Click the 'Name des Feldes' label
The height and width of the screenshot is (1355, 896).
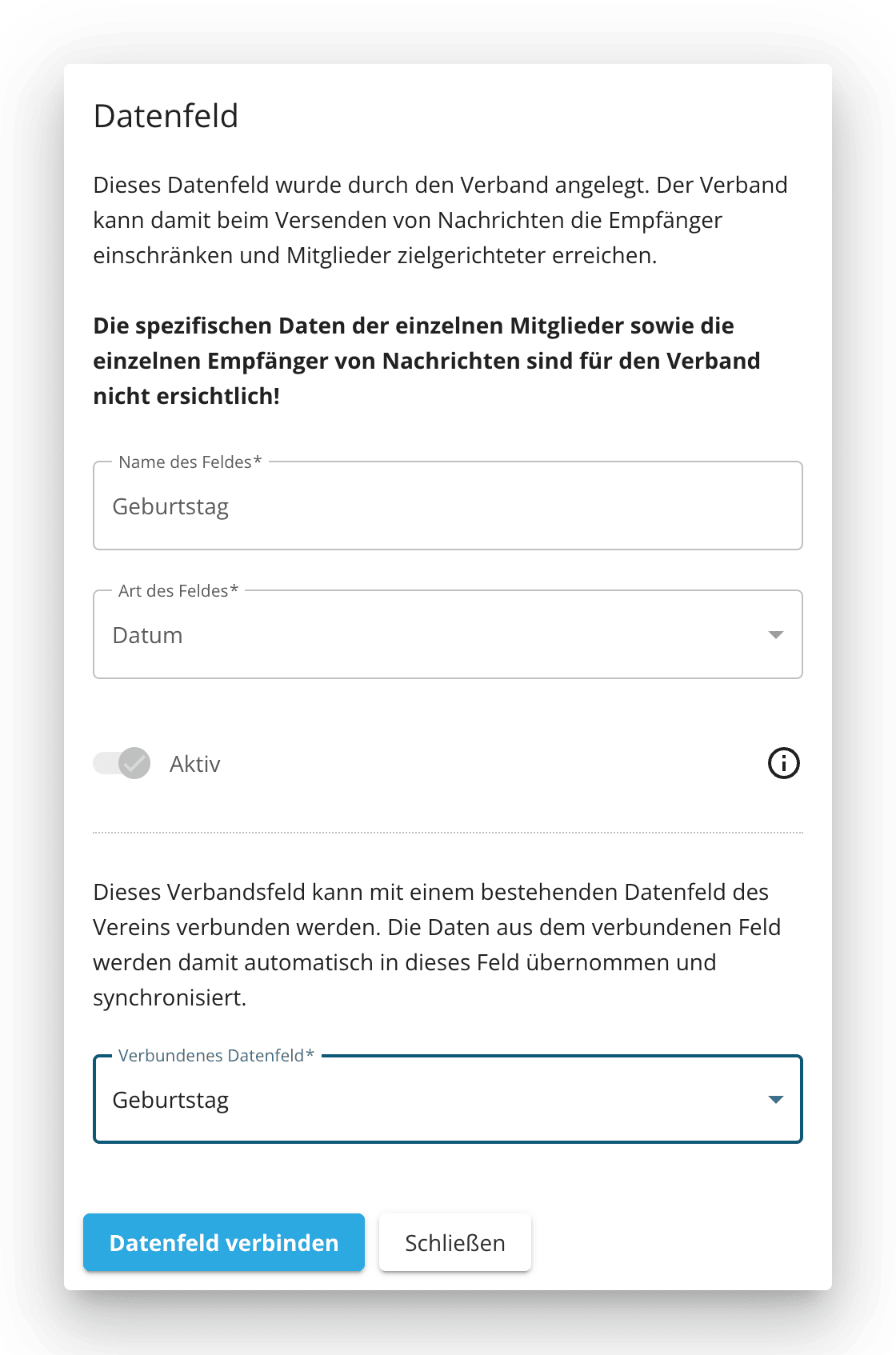point(190,462)
